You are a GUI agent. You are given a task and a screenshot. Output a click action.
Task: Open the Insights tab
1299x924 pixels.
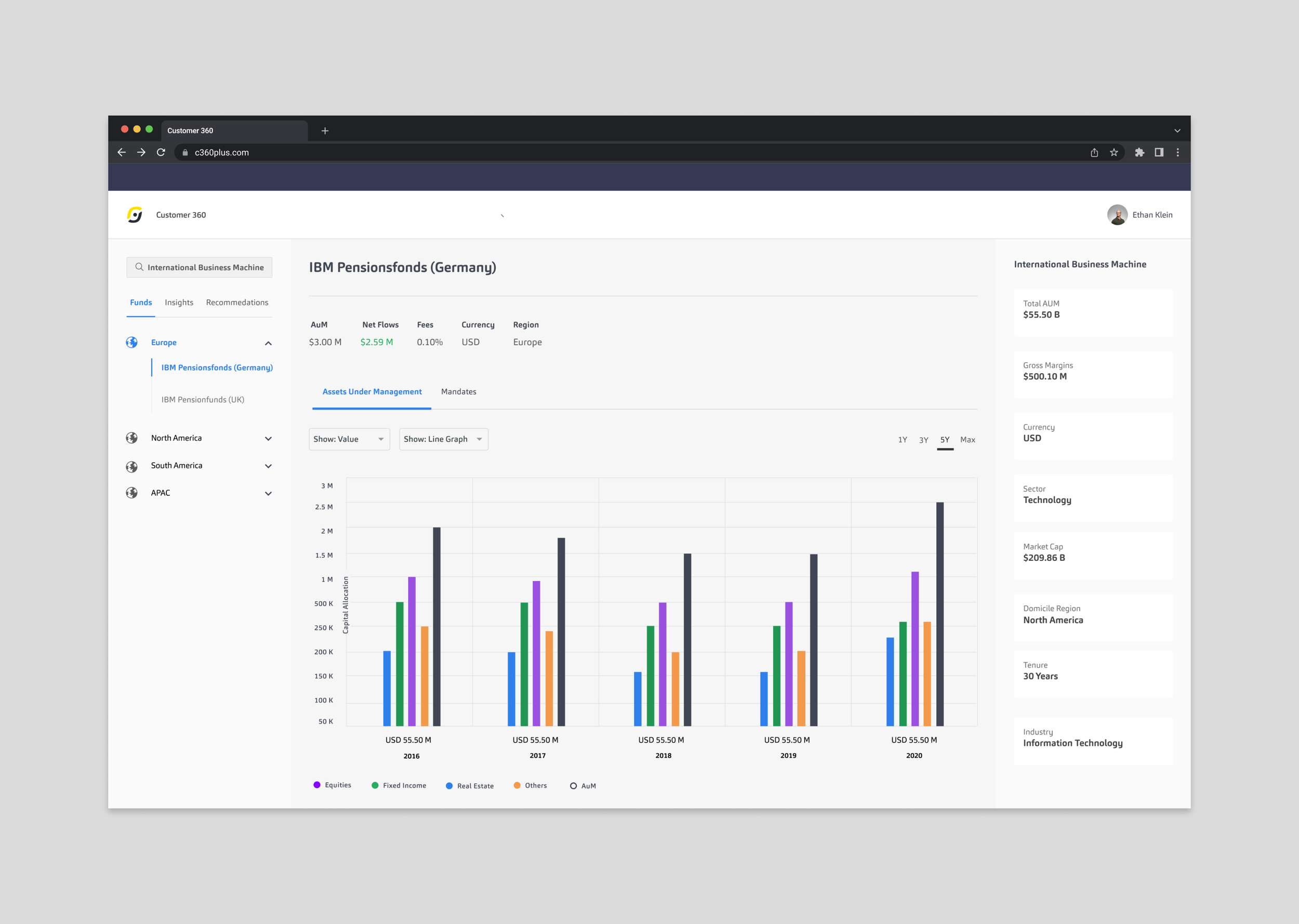click(179, 302)
